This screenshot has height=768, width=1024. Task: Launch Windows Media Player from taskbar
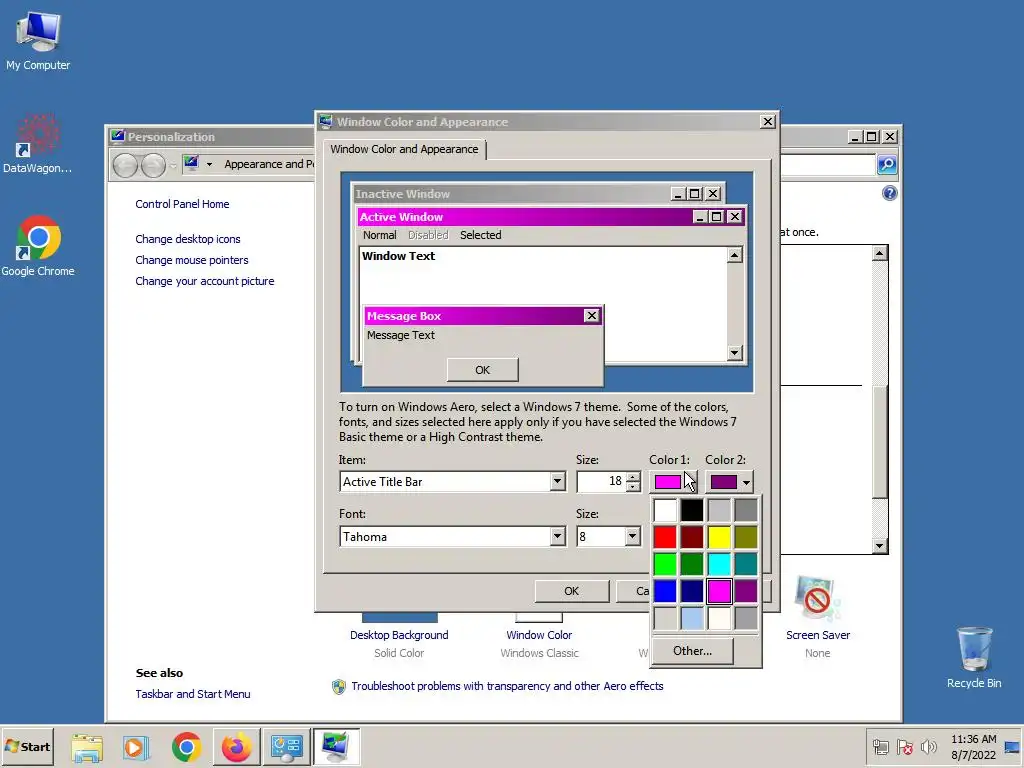coord(136,747)
